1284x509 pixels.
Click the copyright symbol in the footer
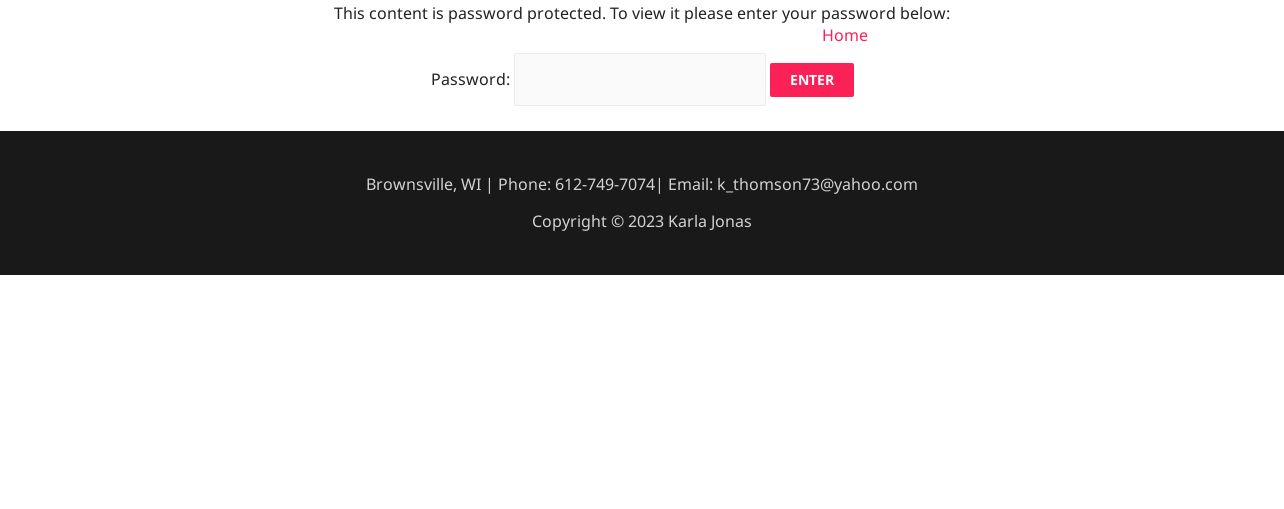point(618,221)
